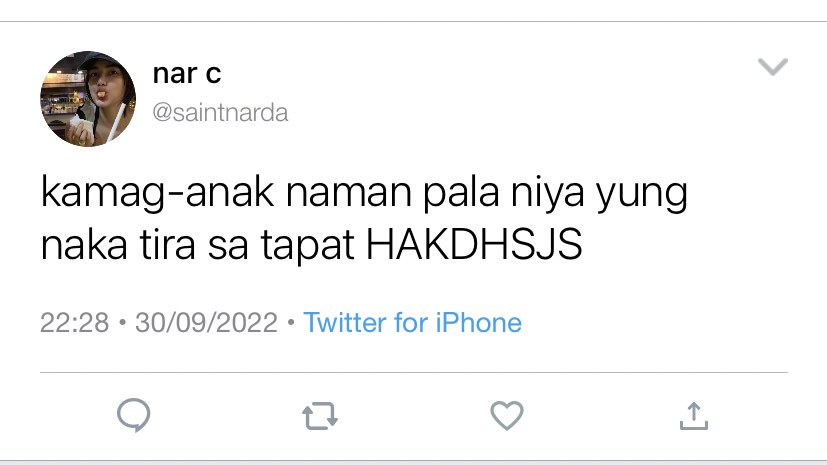Click the word pala in the tweet
This screenshot has width=827, height=465.
460,193
